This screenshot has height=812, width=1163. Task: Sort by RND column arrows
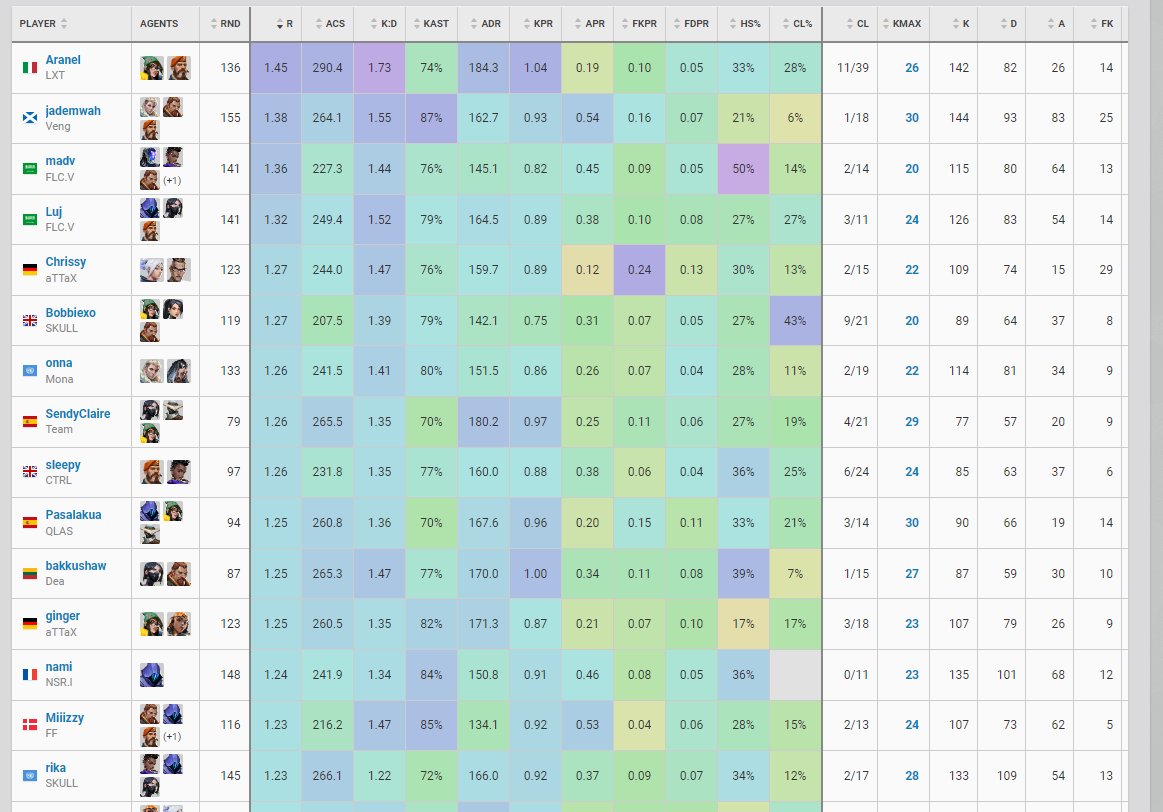coord(214,24)
